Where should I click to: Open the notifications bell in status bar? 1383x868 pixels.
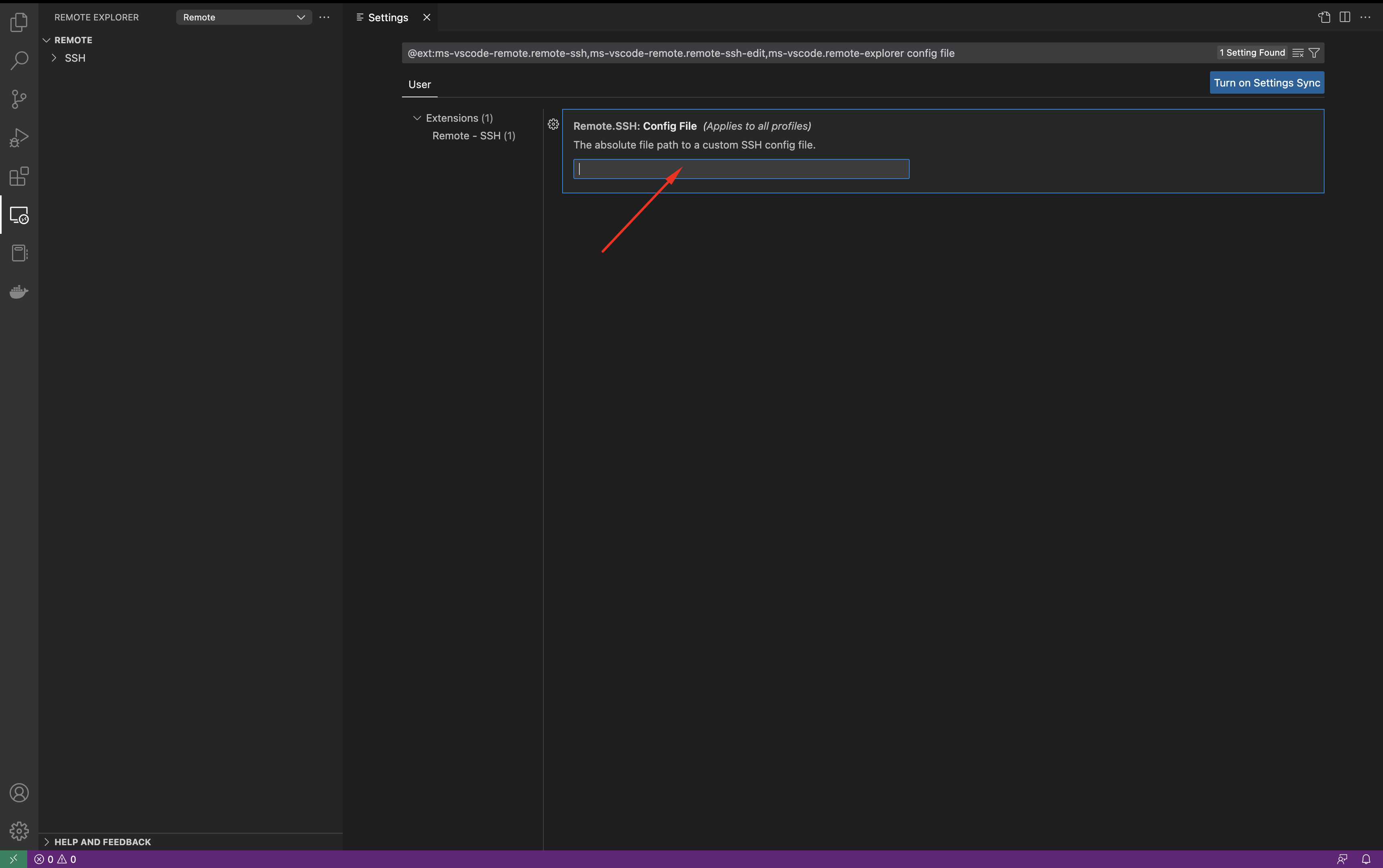pyautogui.click(x=1366, y=859)
